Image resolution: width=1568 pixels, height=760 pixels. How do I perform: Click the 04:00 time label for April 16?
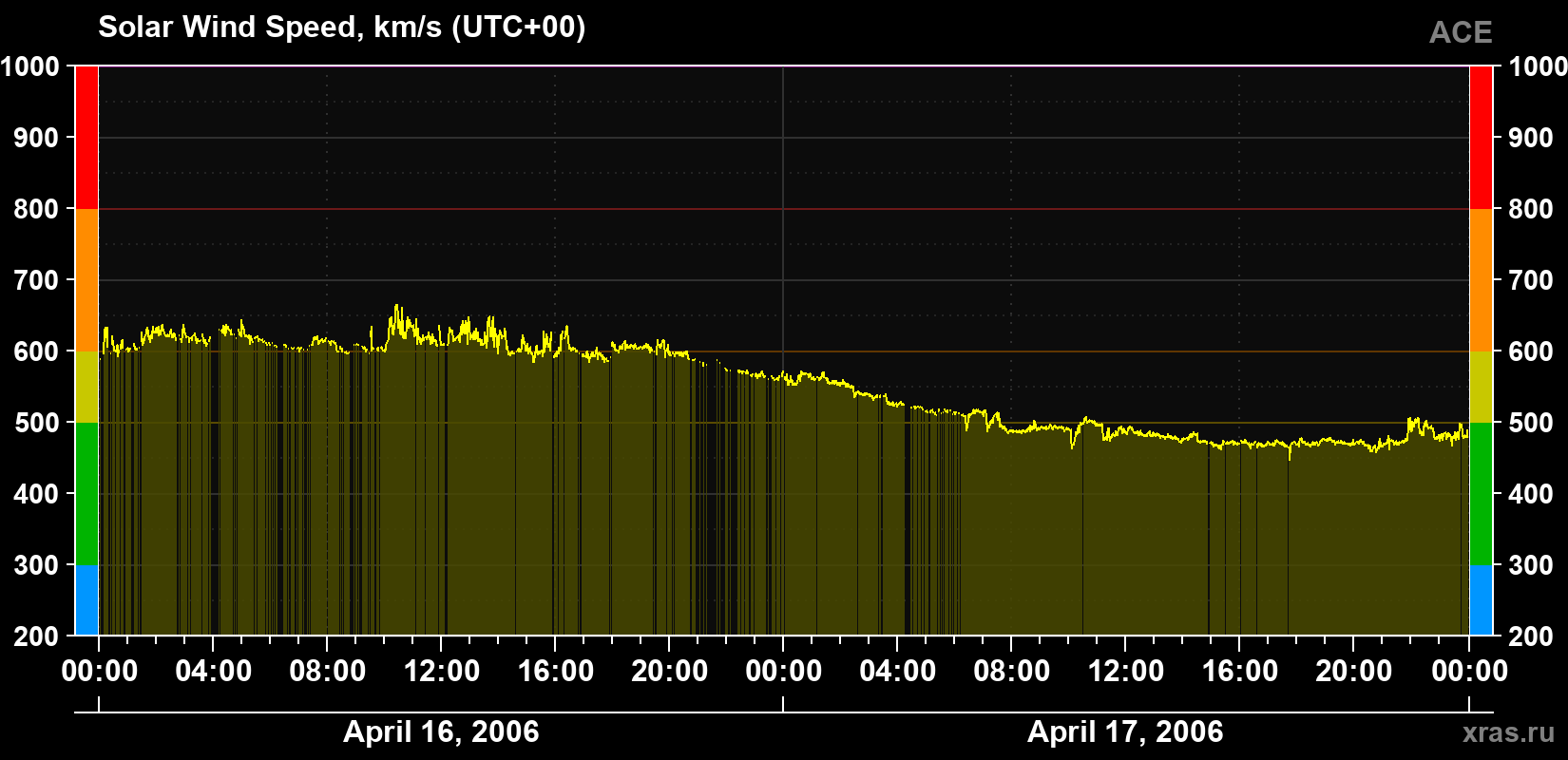coord(213,672)
